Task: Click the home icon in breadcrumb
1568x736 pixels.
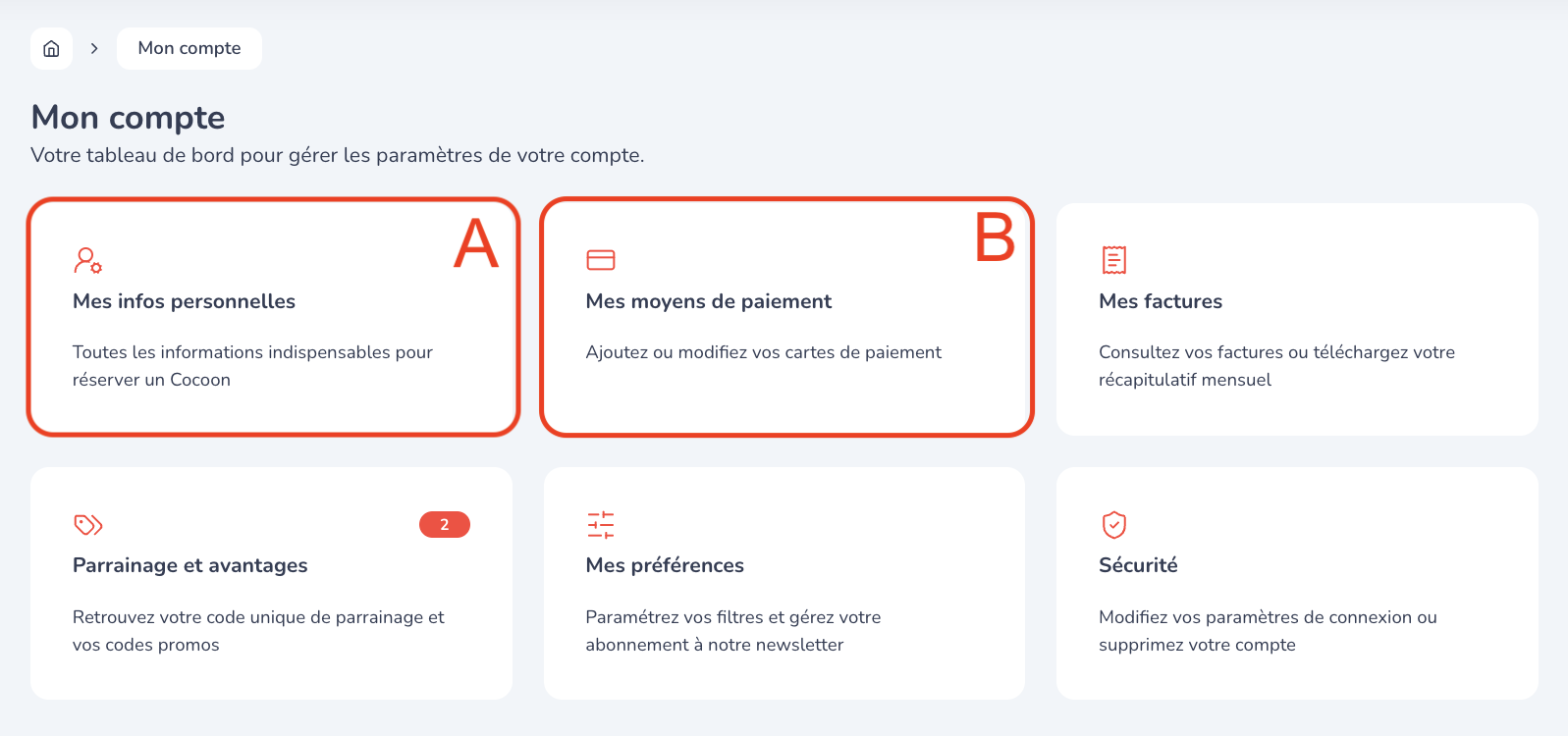Action: click(51, 48)
